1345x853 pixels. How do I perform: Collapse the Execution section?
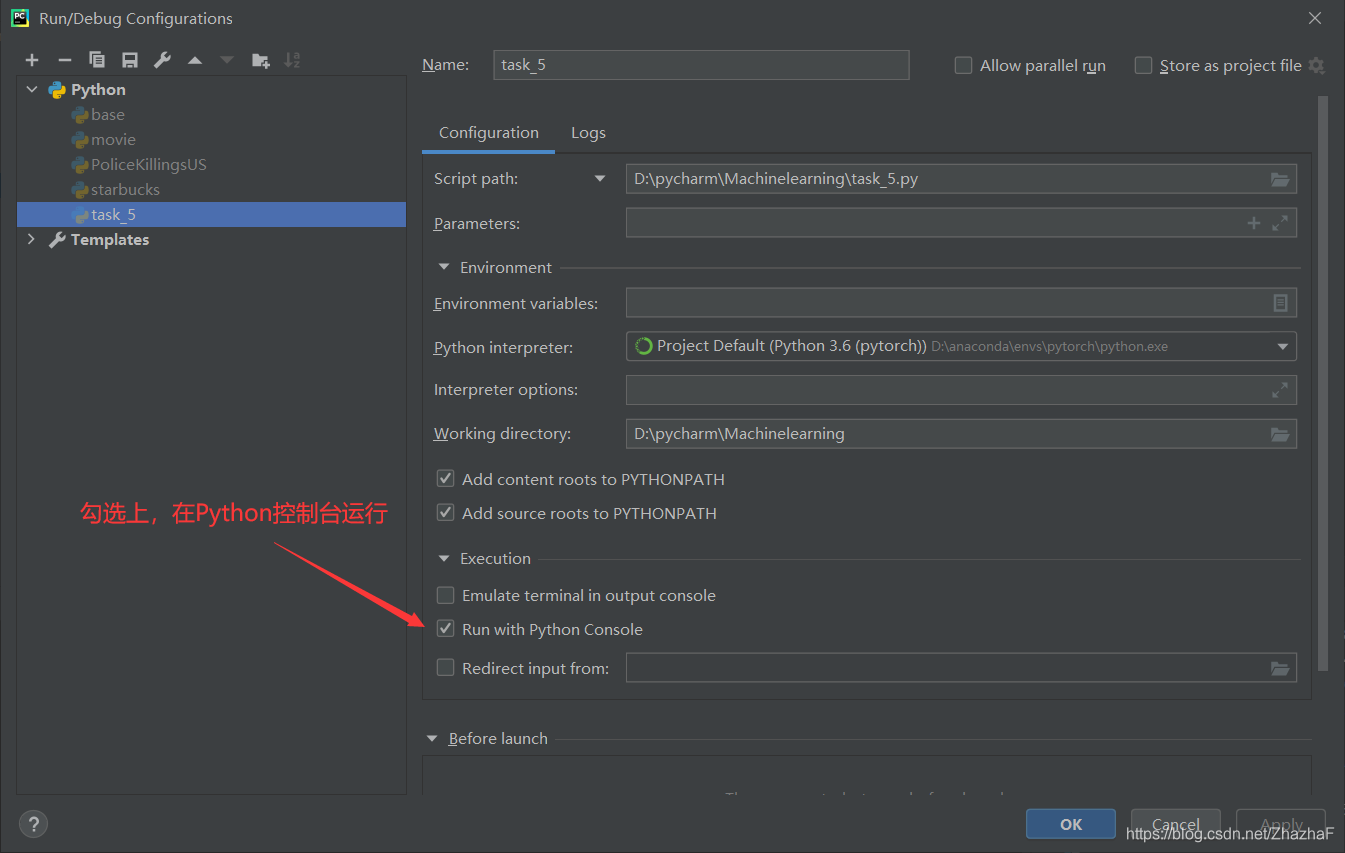tap(444, 558)
